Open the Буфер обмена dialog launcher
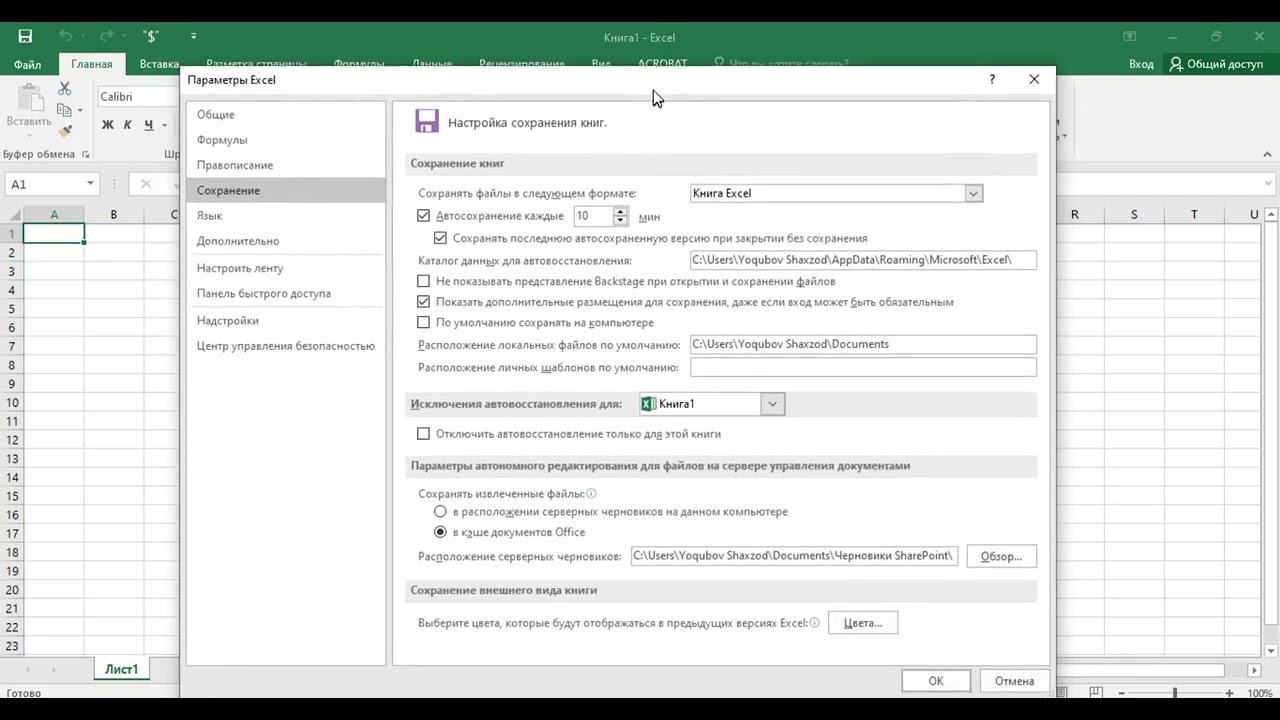 pos(85,154)
